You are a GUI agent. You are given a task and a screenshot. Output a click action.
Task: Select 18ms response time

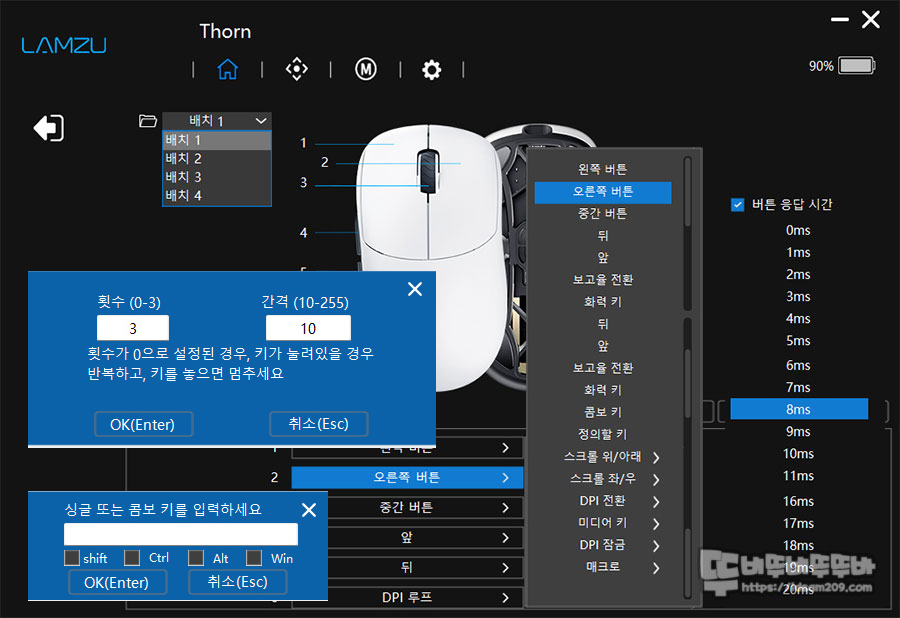coord(798,546)
